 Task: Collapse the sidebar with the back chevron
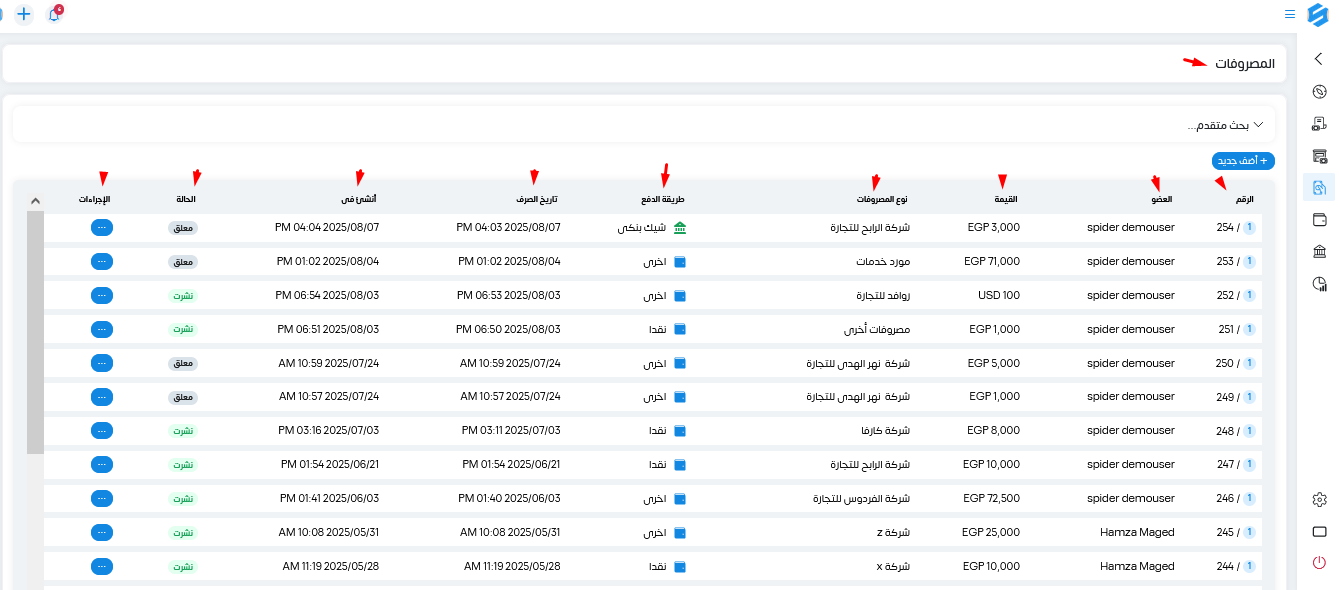[x=1319, y=59]
